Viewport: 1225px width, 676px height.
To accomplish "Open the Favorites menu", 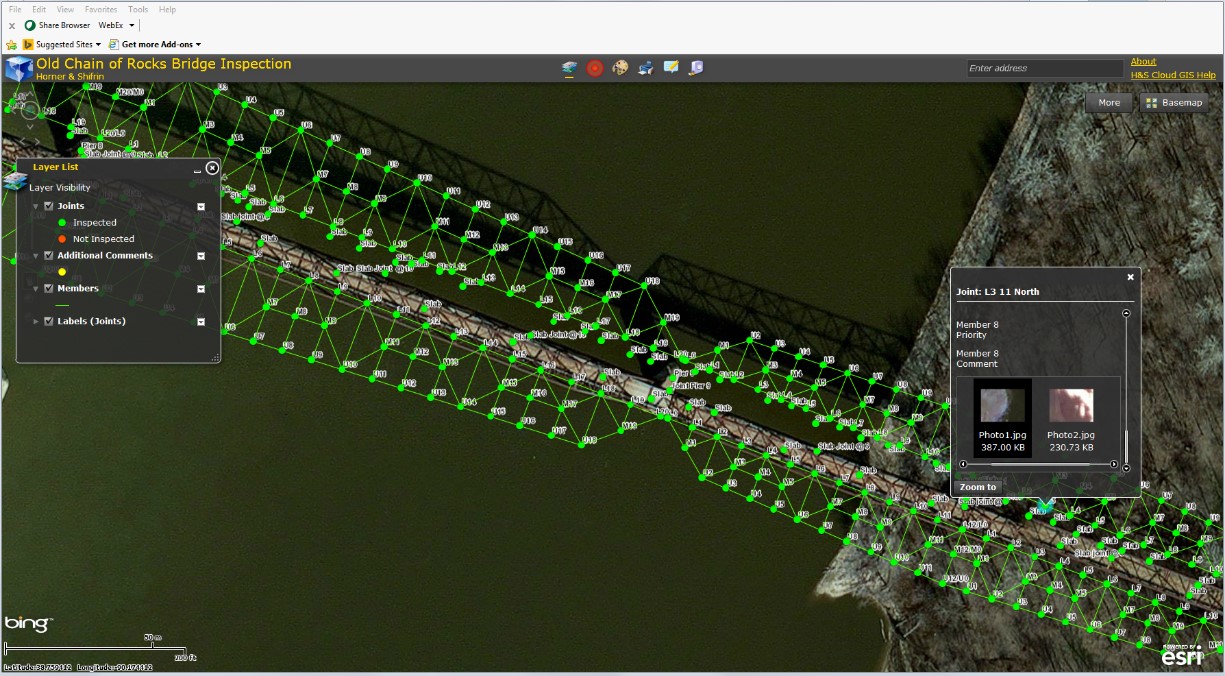I will (x=101, y=9).
